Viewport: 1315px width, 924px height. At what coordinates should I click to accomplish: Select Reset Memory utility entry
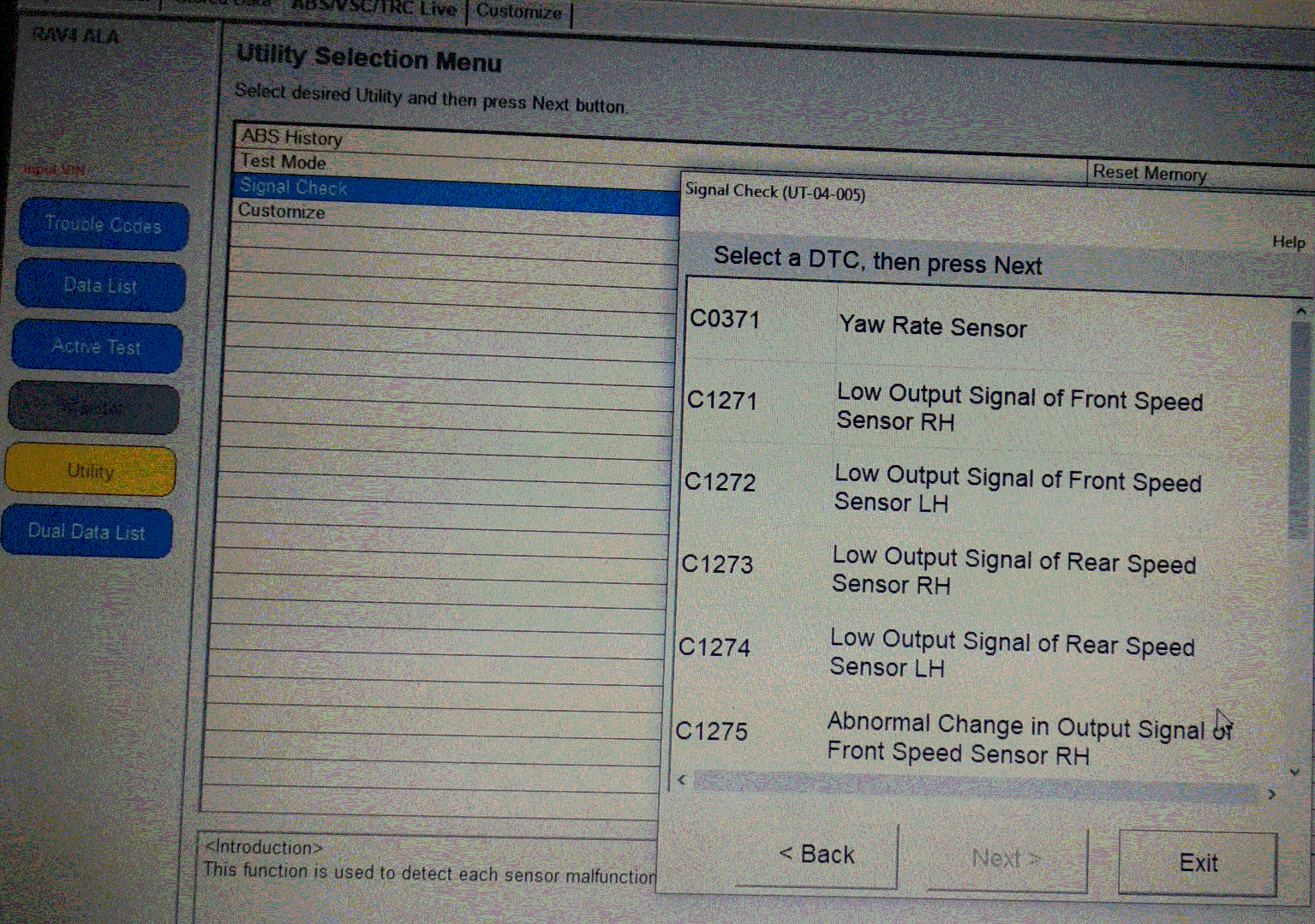pyautogui.click(x=1149, y=173)
